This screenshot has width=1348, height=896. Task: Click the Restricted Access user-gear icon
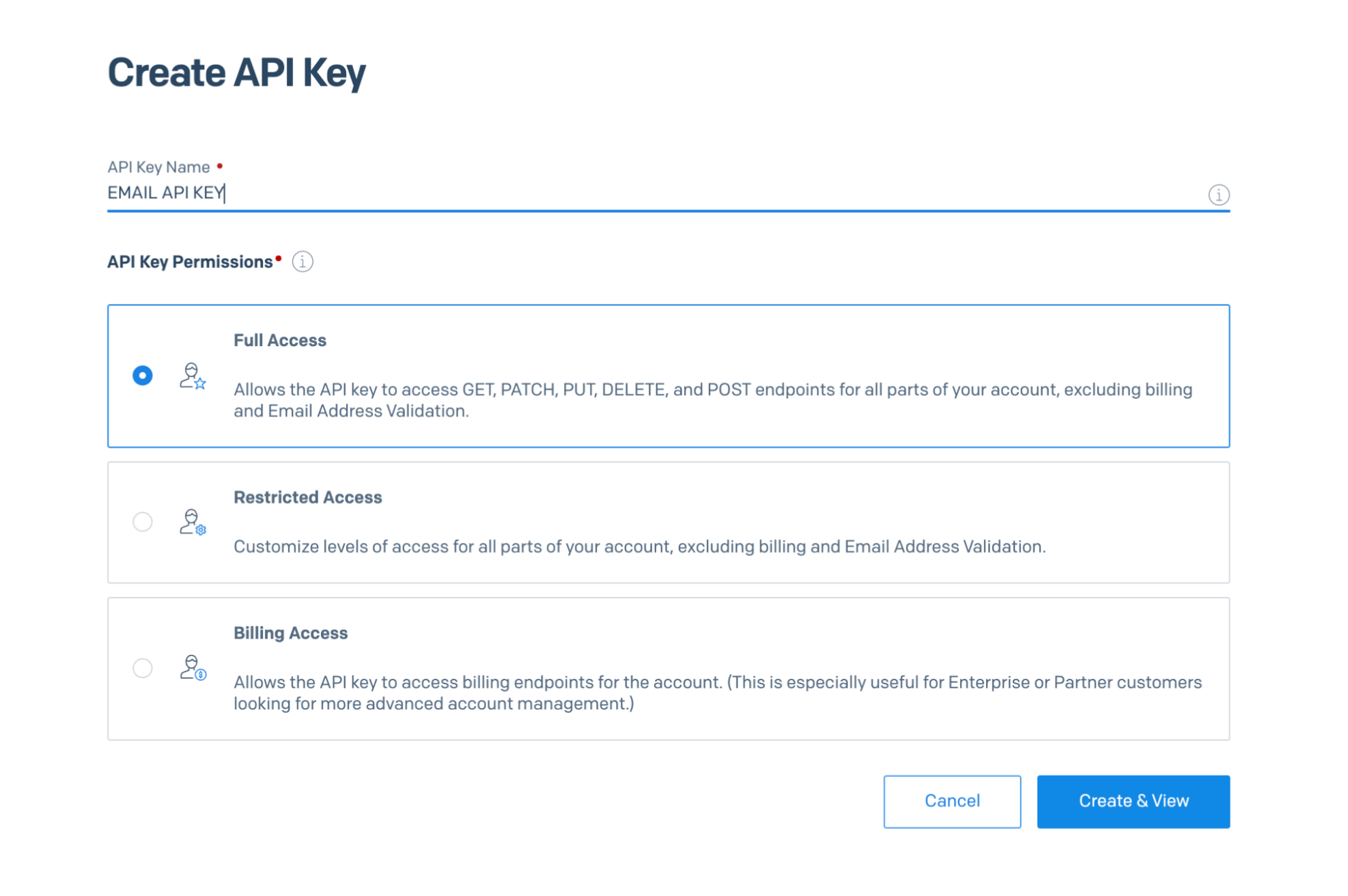tap(193, 522)
